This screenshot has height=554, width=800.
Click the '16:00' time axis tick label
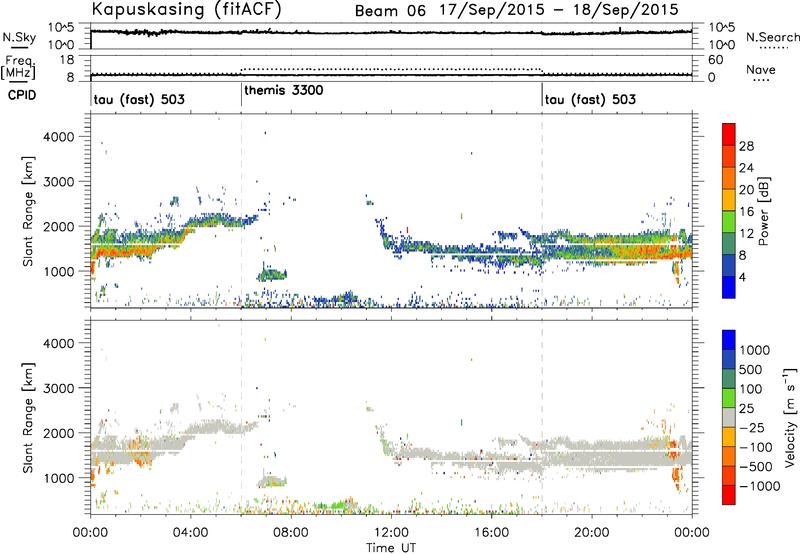(491, 533)
